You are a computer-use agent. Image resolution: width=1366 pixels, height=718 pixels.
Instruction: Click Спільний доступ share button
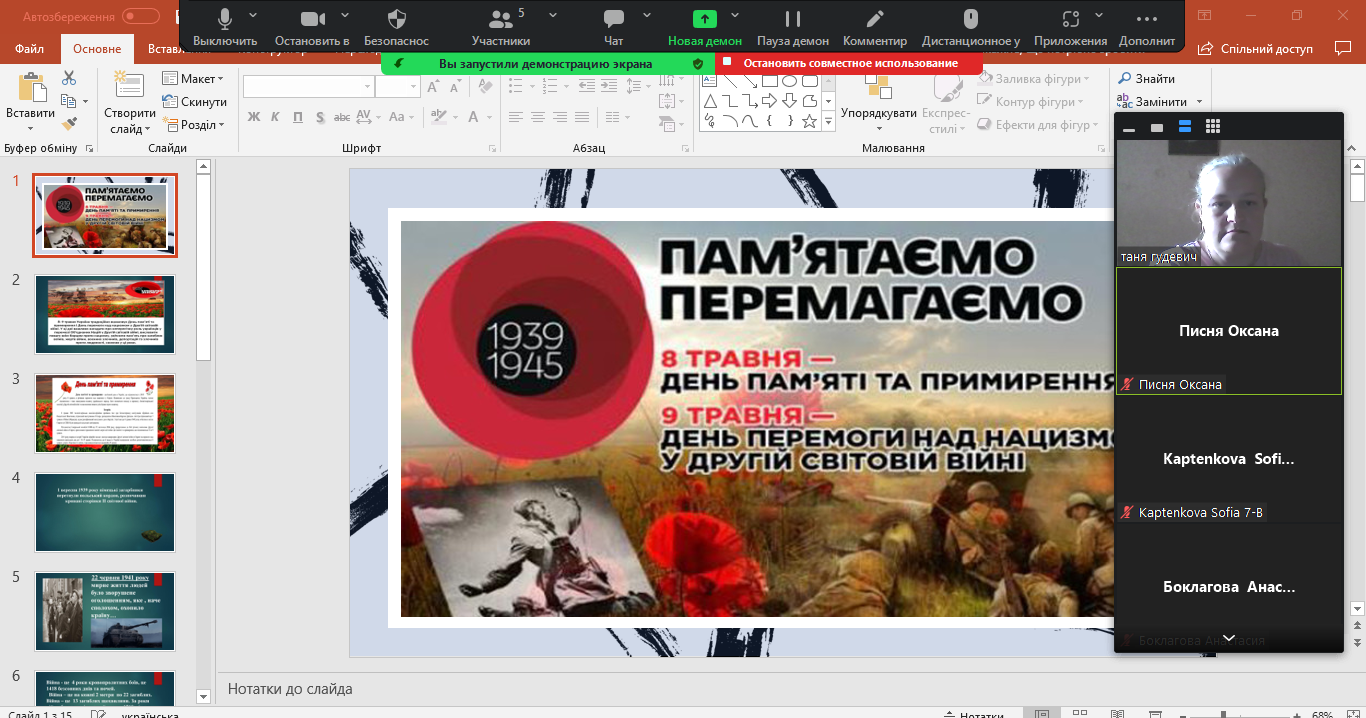[x=1255, y=48]
